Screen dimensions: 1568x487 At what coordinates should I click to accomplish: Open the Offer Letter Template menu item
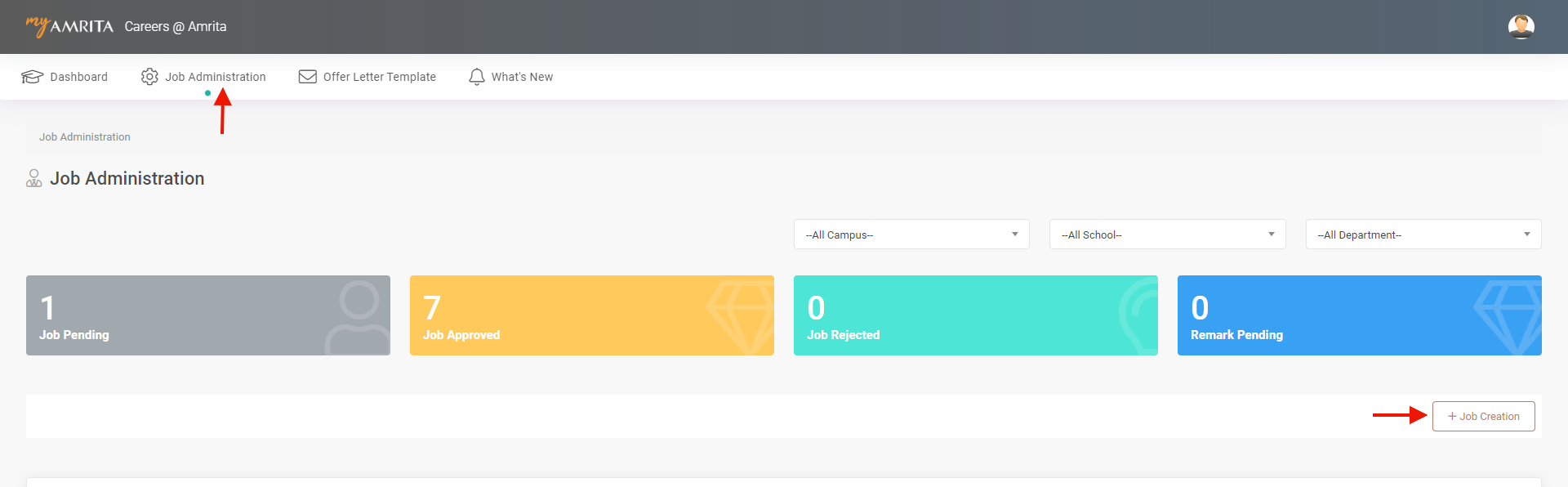[x=367, y=77]
